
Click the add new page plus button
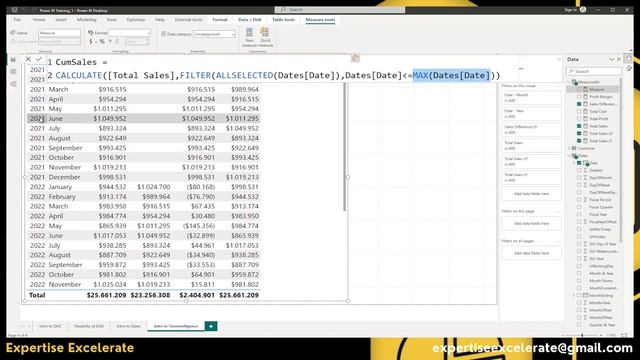click(x=211, y=326)
